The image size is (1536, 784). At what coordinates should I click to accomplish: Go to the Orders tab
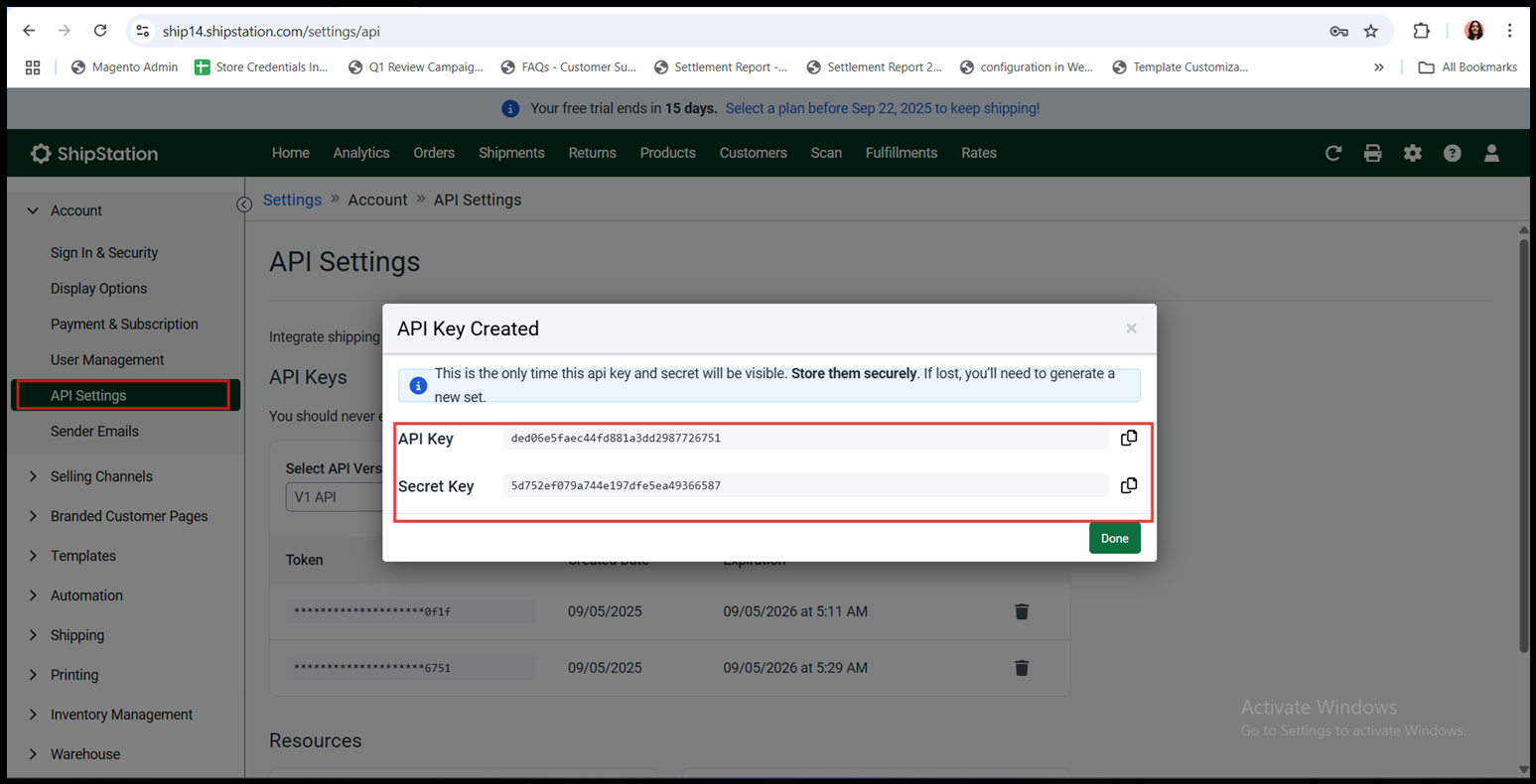pyautogui.click(x=434, y=153)
